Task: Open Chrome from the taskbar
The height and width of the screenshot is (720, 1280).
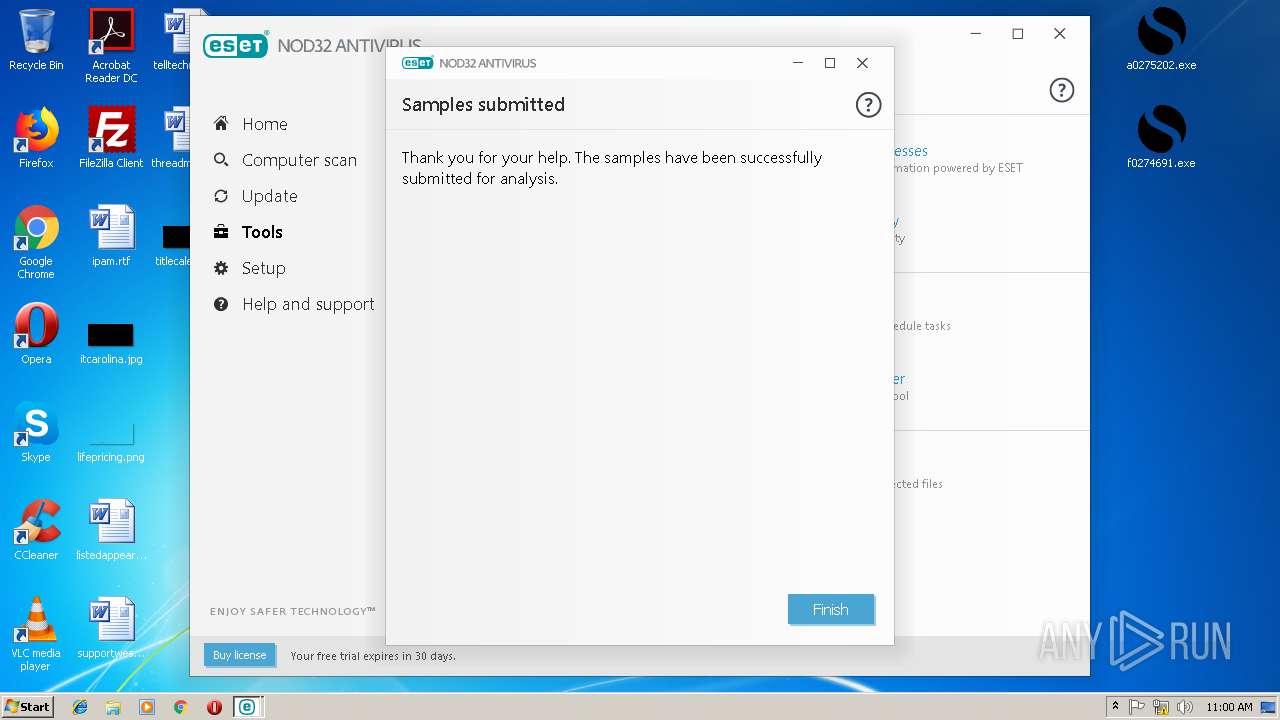Action: pyautogui.click(x=180, y=707)
